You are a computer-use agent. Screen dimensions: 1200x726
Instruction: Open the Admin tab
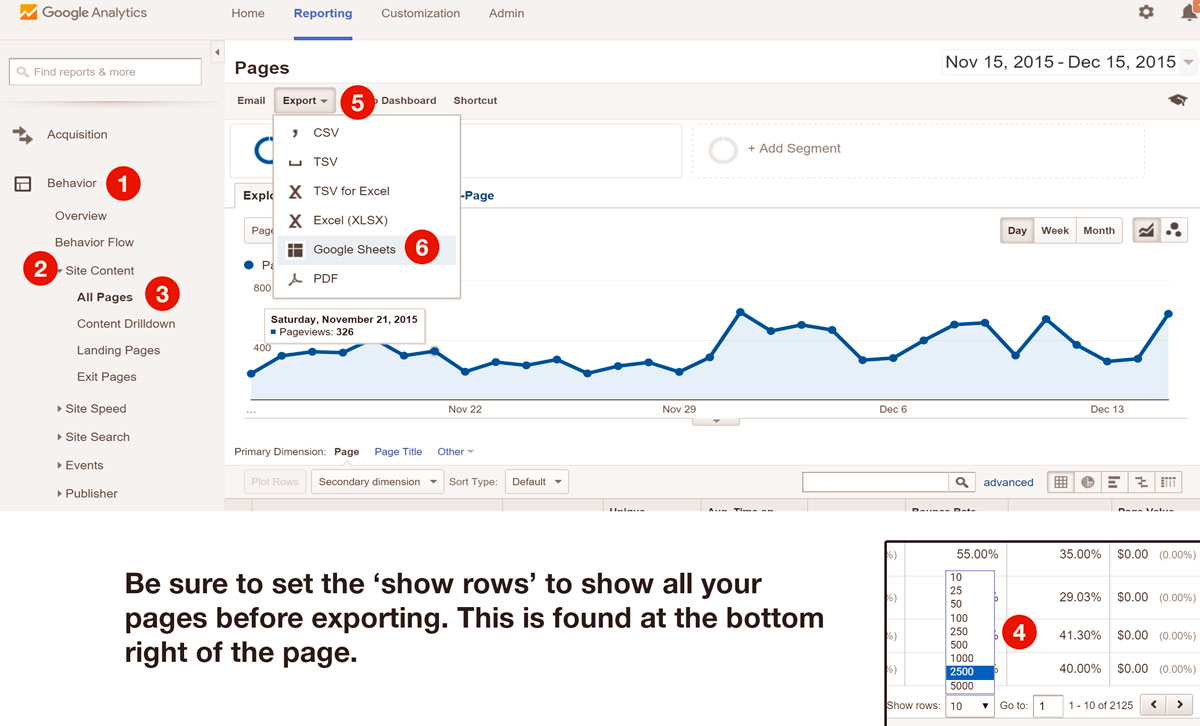tap(507, 14)
